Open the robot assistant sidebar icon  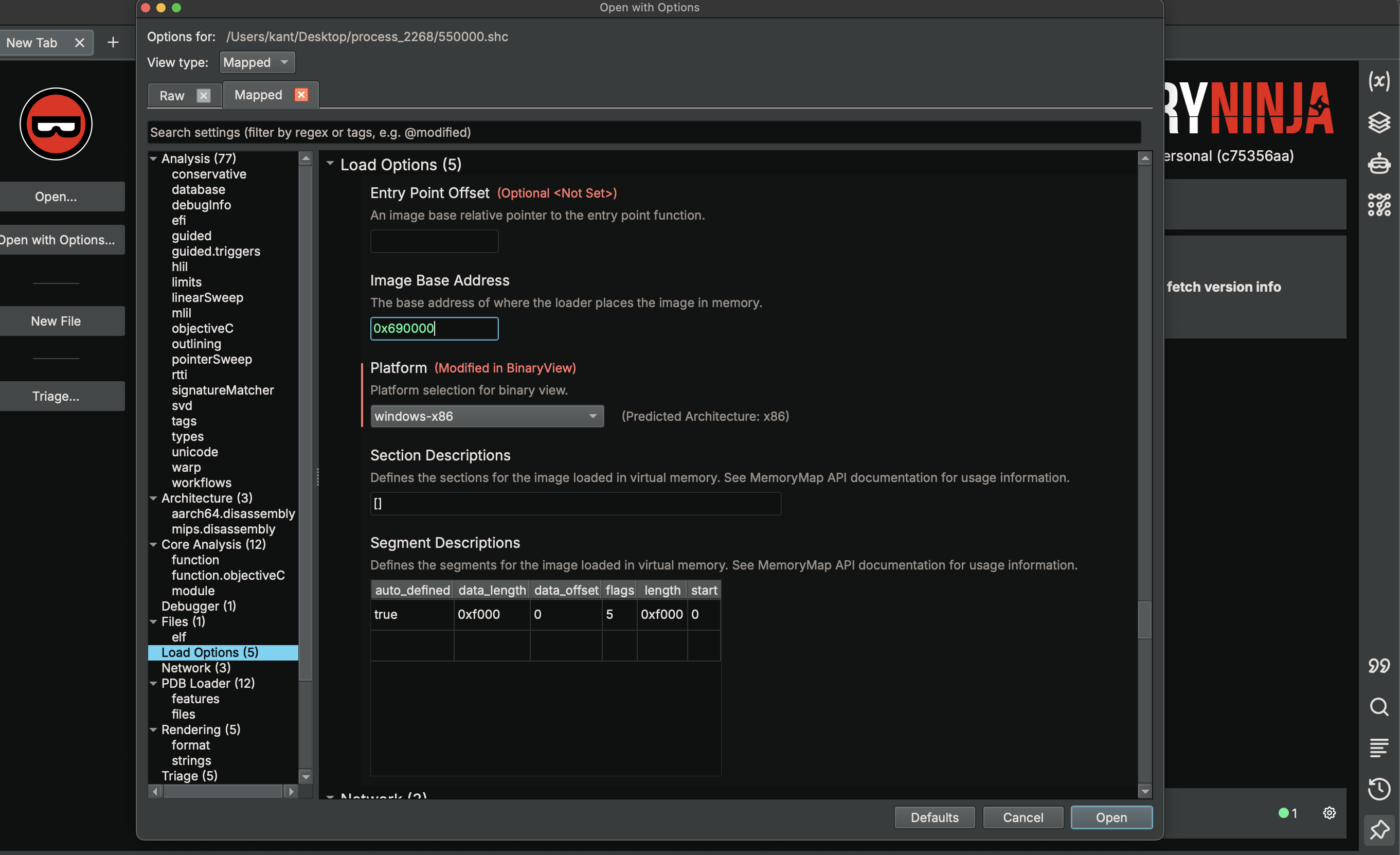1379,163
